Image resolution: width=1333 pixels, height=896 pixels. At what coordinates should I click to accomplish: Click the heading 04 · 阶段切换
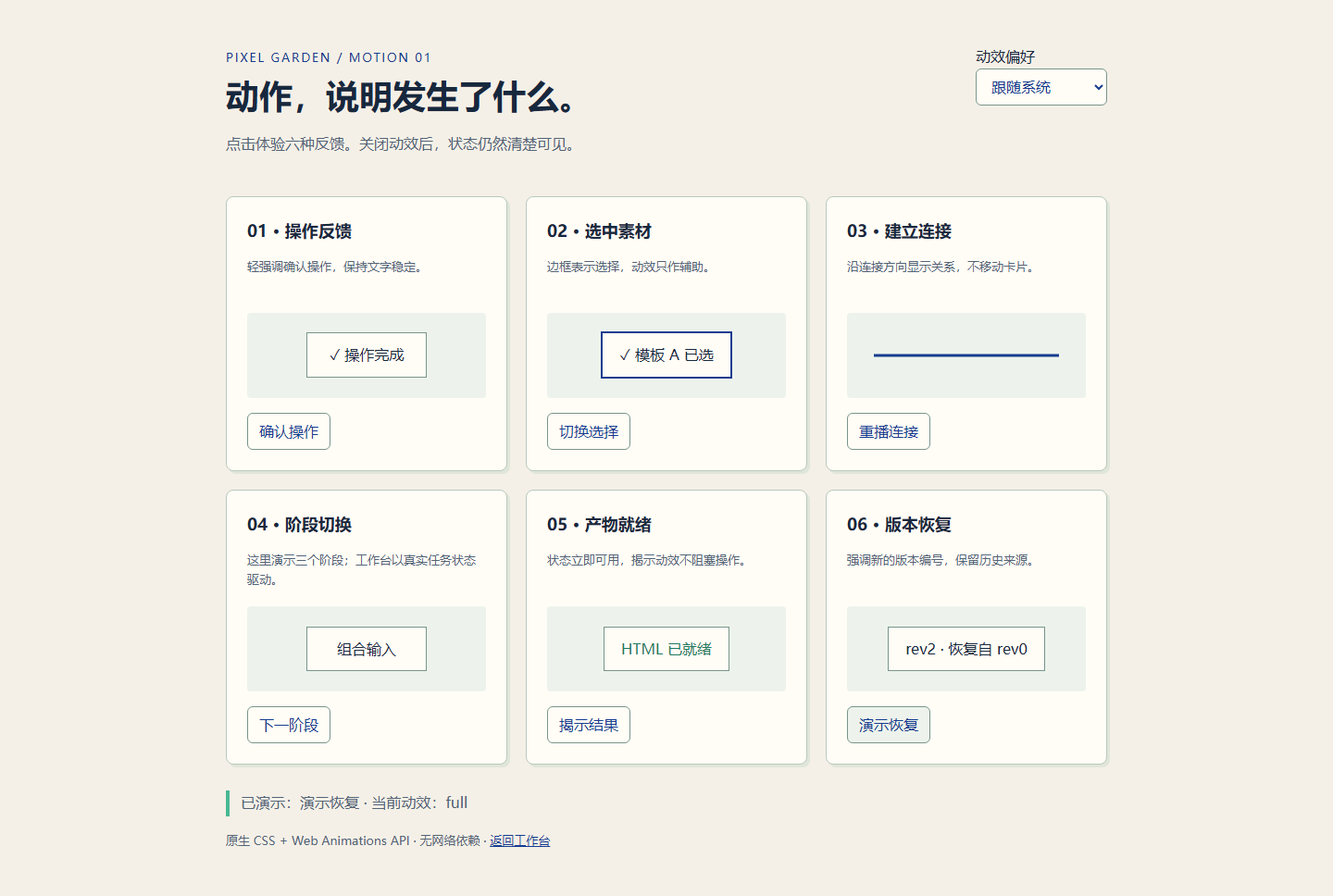click(299, 525)
